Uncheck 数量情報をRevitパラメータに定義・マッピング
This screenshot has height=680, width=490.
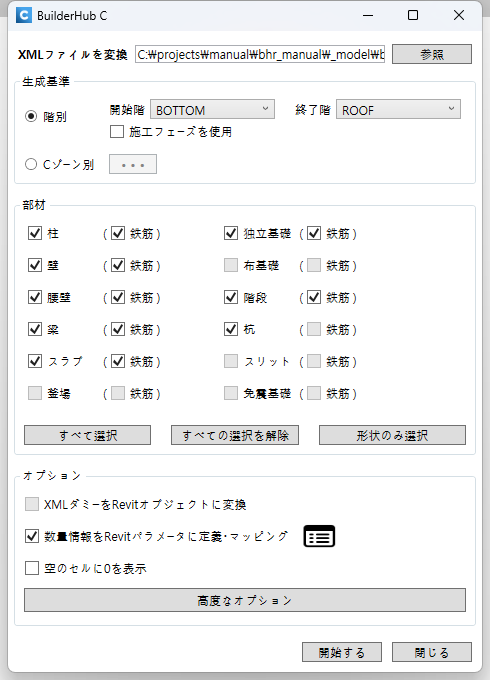[32, 536]
